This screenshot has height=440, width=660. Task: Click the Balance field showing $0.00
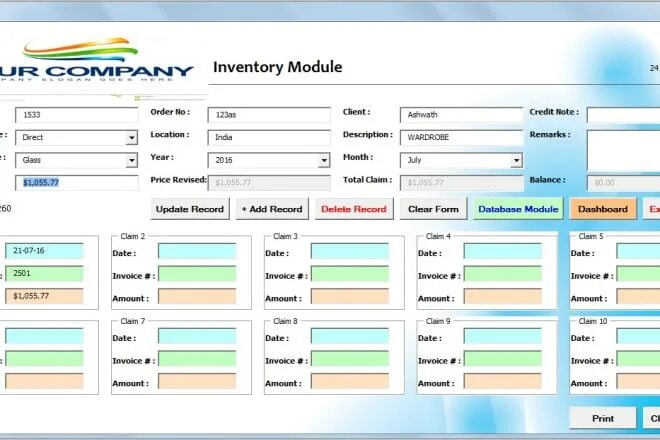click(623, 183)
